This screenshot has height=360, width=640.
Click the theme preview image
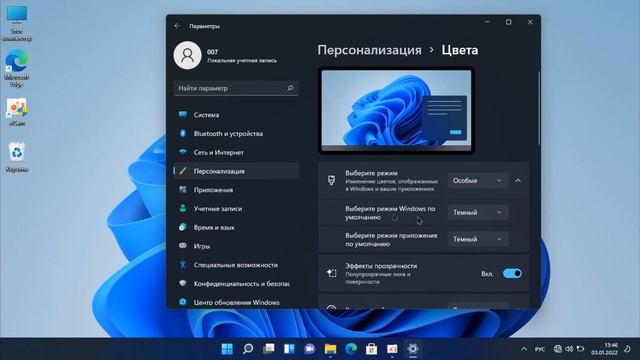click(x=396, y=111)
